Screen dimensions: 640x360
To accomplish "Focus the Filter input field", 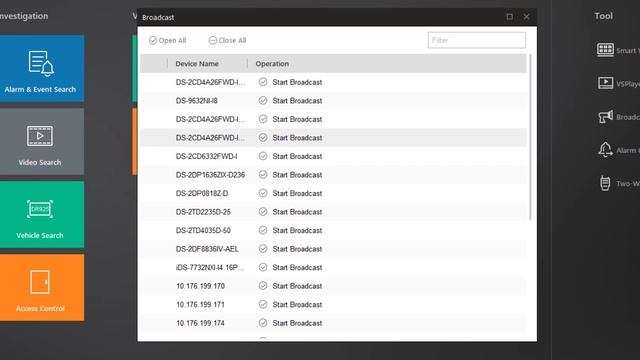I will click(x=477, y=40).
